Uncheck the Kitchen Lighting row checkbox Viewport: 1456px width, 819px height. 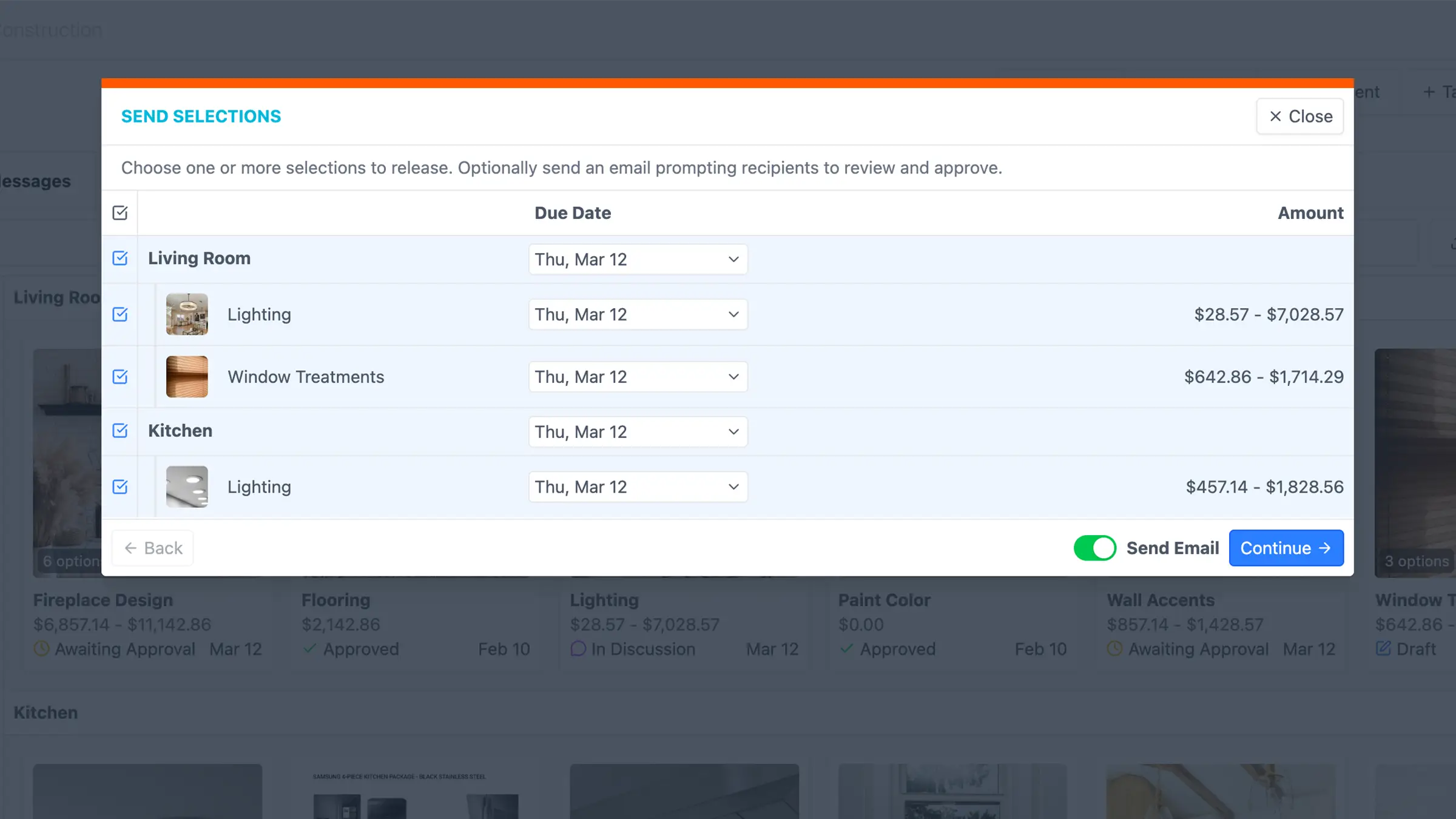click(120, 487)
